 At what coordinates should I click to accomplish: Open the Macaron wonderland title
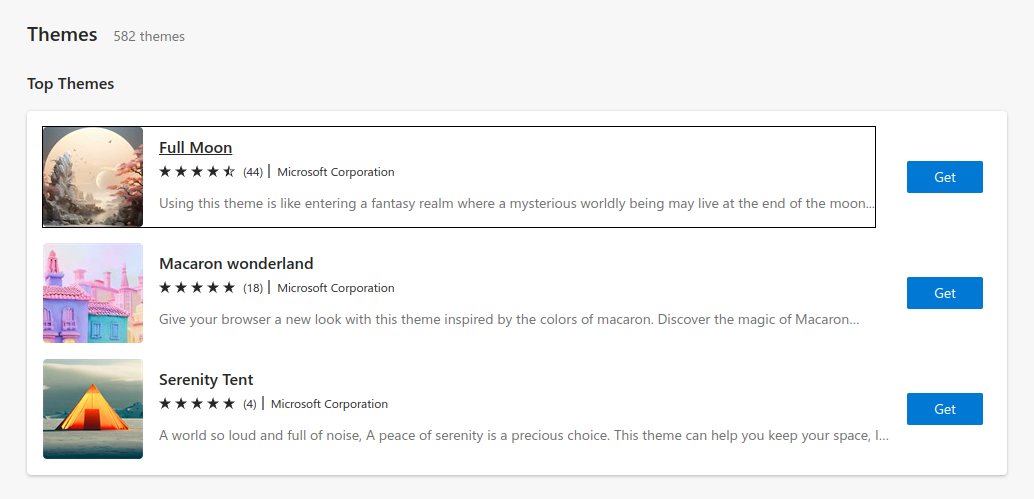[236, 264]
